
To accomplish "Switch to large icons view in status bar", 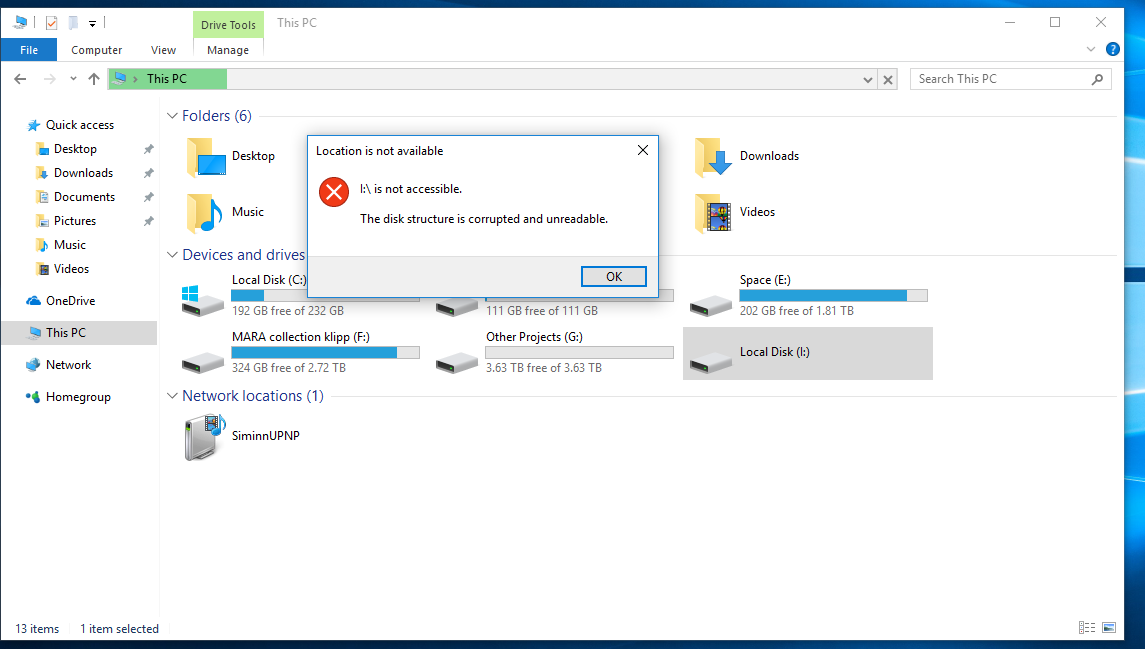I will (x=1108, y=628).
